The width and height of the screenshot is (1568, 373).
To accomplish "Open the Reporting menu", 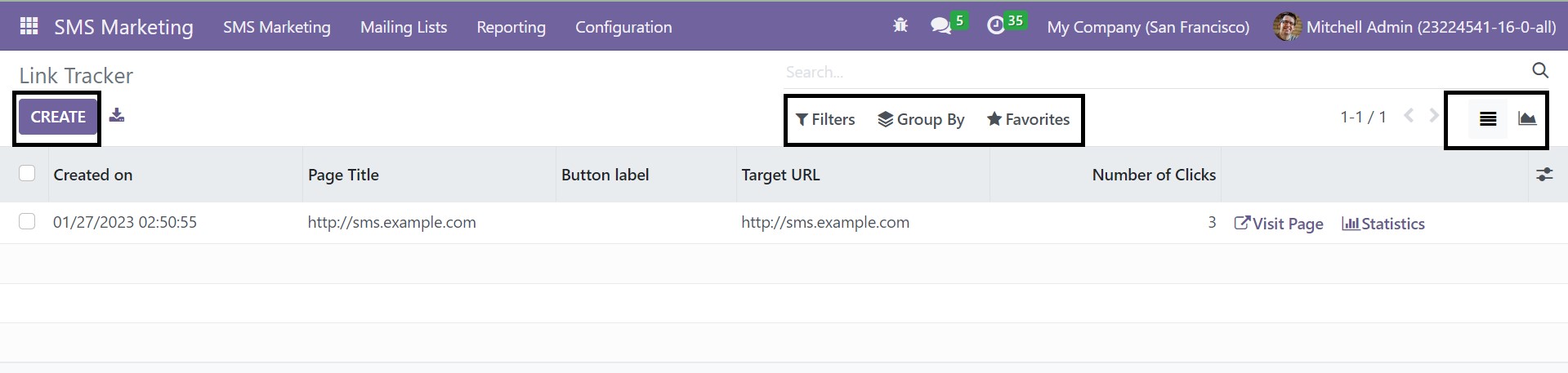I will coord(511,27).
